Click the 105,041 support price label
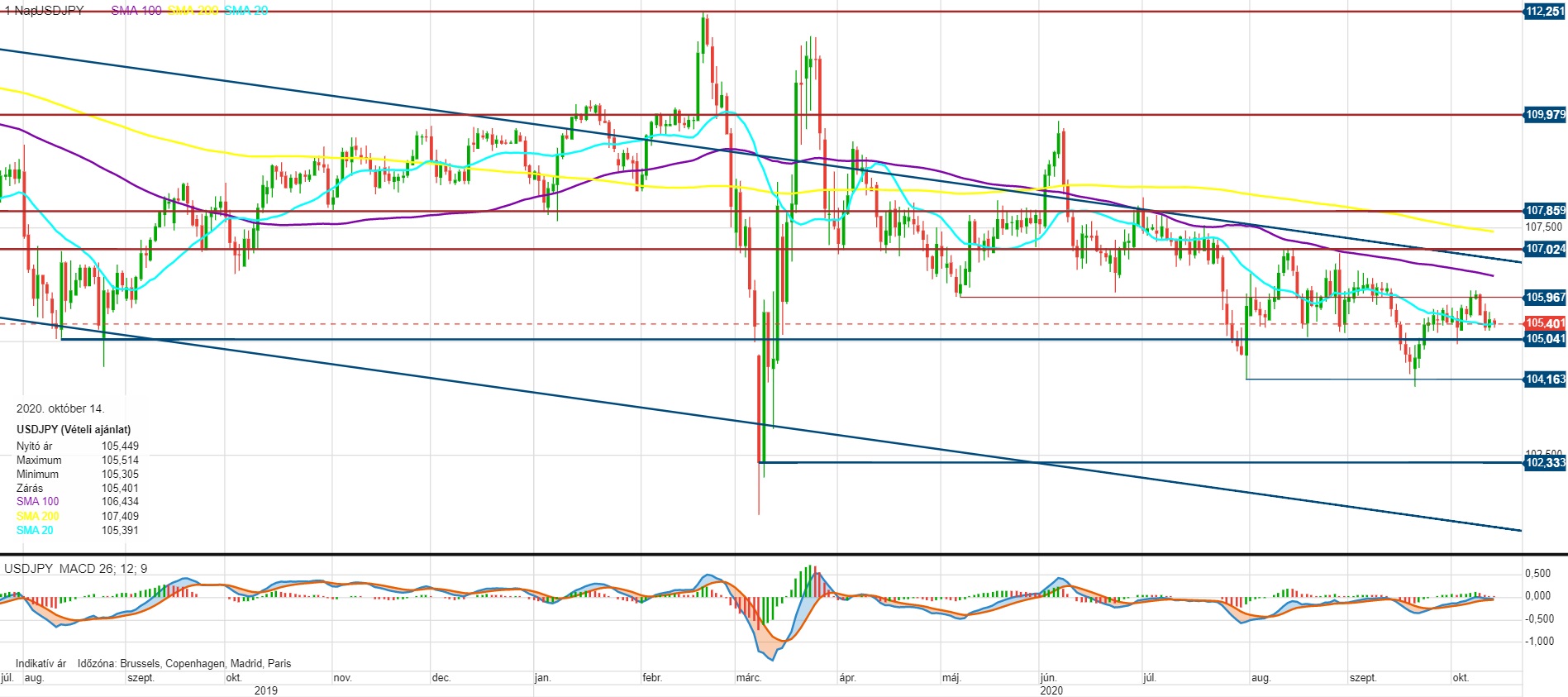 coord(1545,339)
